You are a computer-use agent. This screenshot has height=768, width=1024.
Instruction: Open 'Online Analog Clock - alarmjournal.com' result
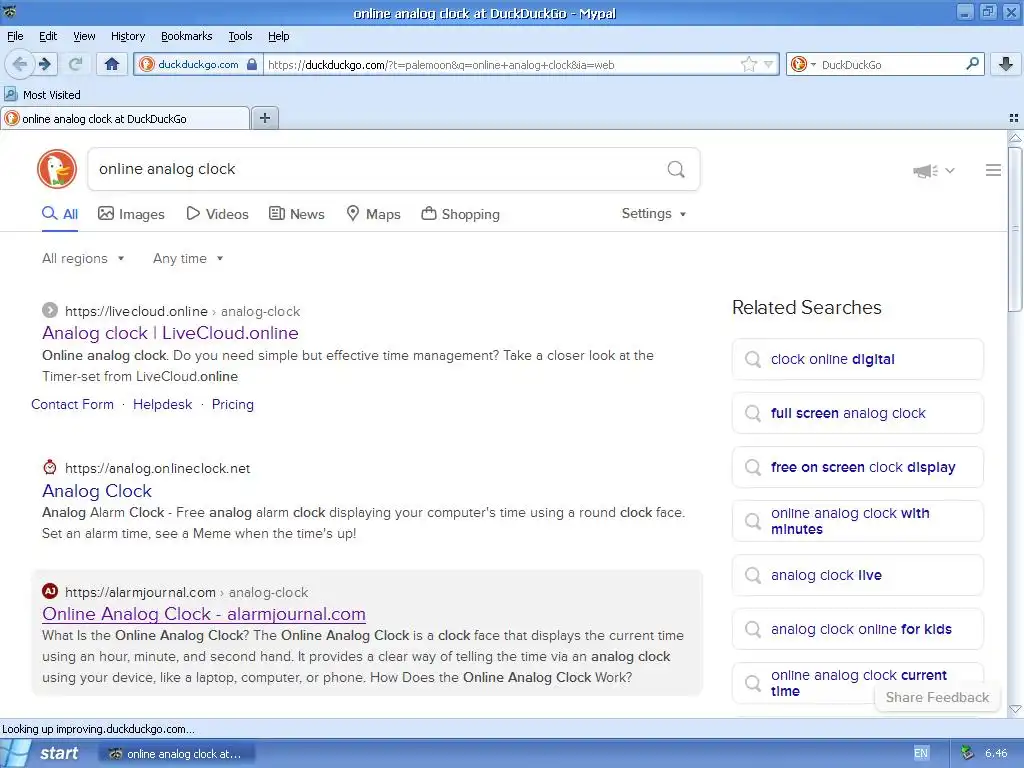click(x=204, y=614)
